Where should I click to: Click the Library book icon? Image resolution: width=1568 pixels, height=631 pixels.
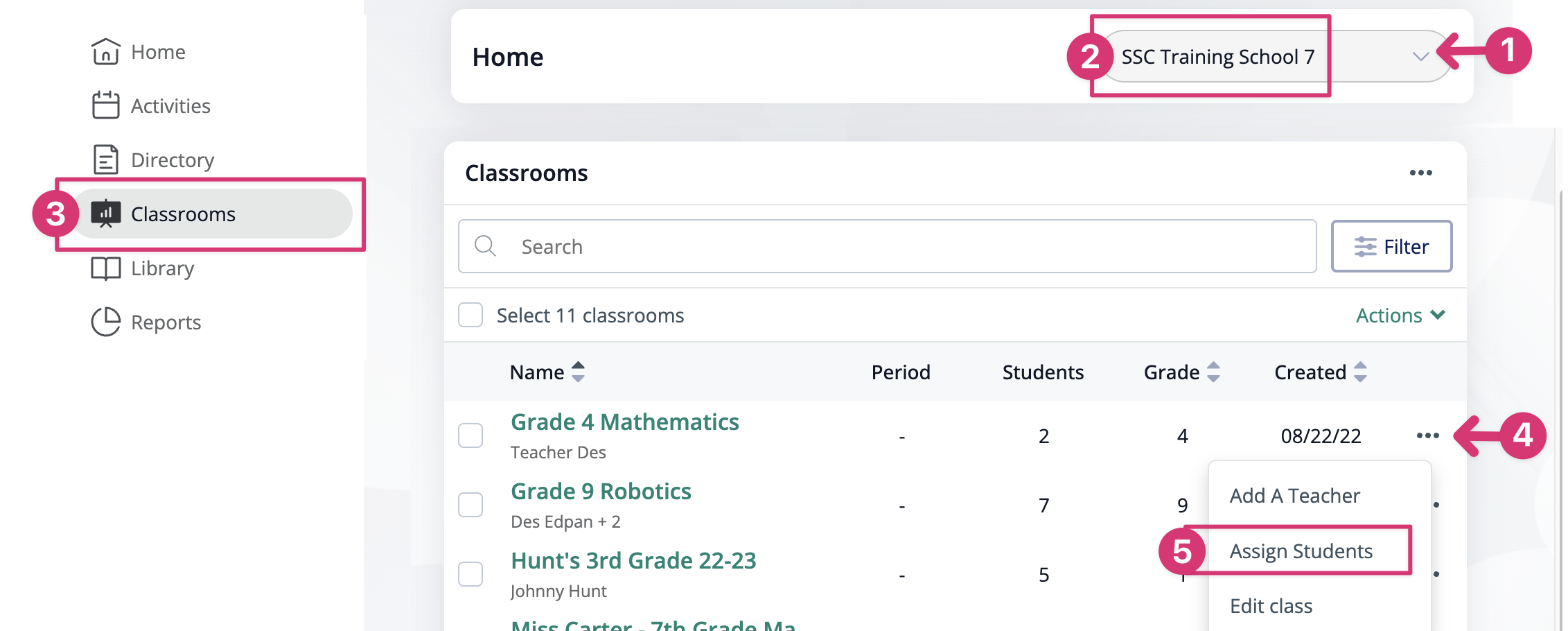click(x=105, y=268)
